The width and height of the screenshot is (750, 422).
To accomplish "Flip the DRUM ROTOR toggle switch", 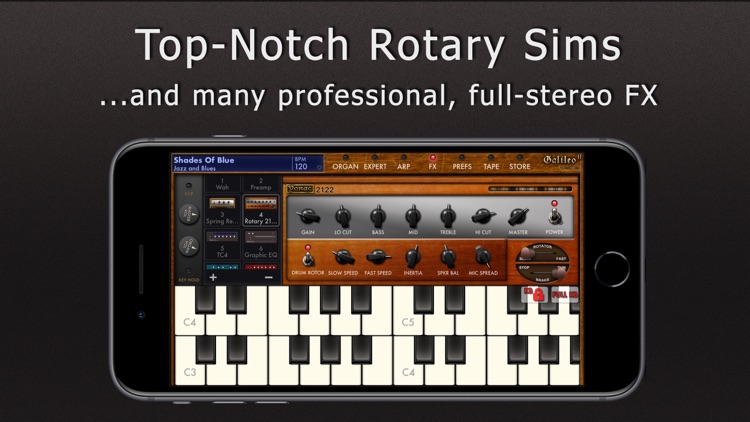I will tap(308, 258).
